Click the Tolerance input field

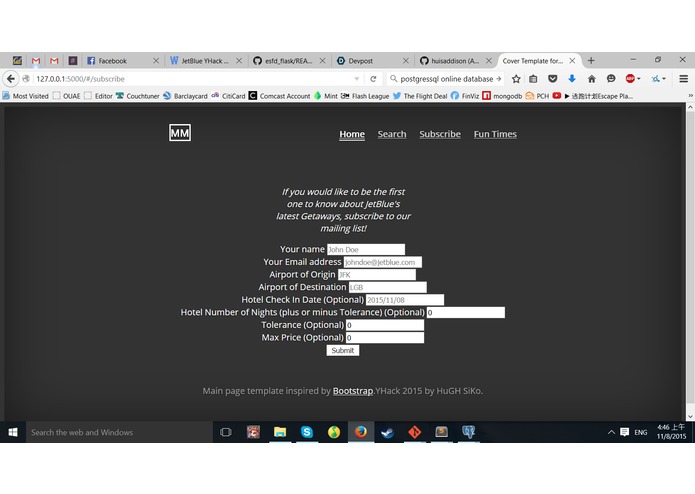pyautogui.click(x=385, y=325)
